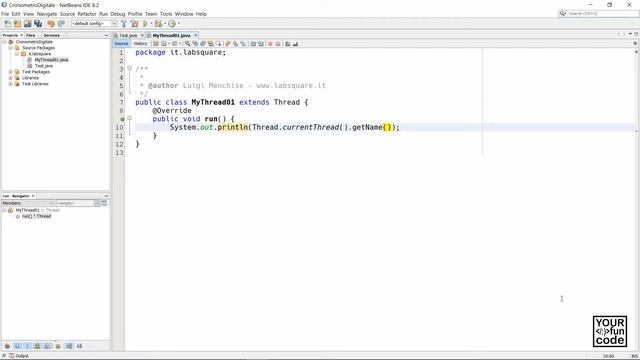This screenshot has width=640, height=360.
Task: Click the red Start Macro Recording icon
Action: 270,44
